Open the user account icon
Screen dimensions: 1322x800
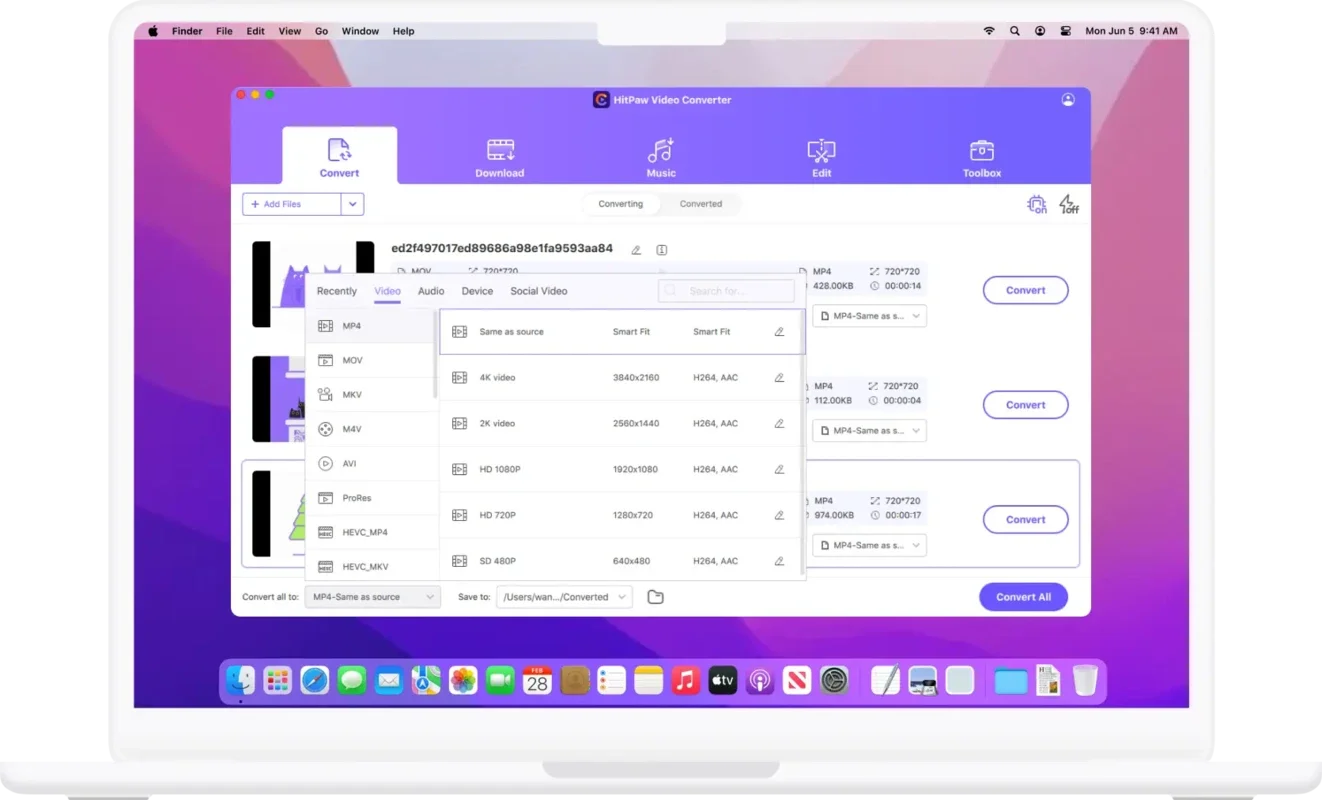pos(1068,100)
